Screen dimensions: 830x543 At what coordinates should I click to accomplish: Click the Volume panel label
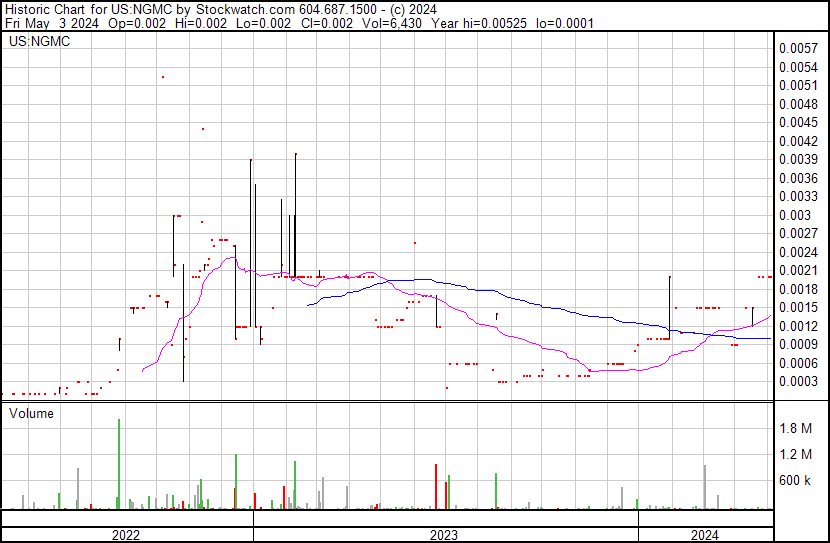[31, 413]
